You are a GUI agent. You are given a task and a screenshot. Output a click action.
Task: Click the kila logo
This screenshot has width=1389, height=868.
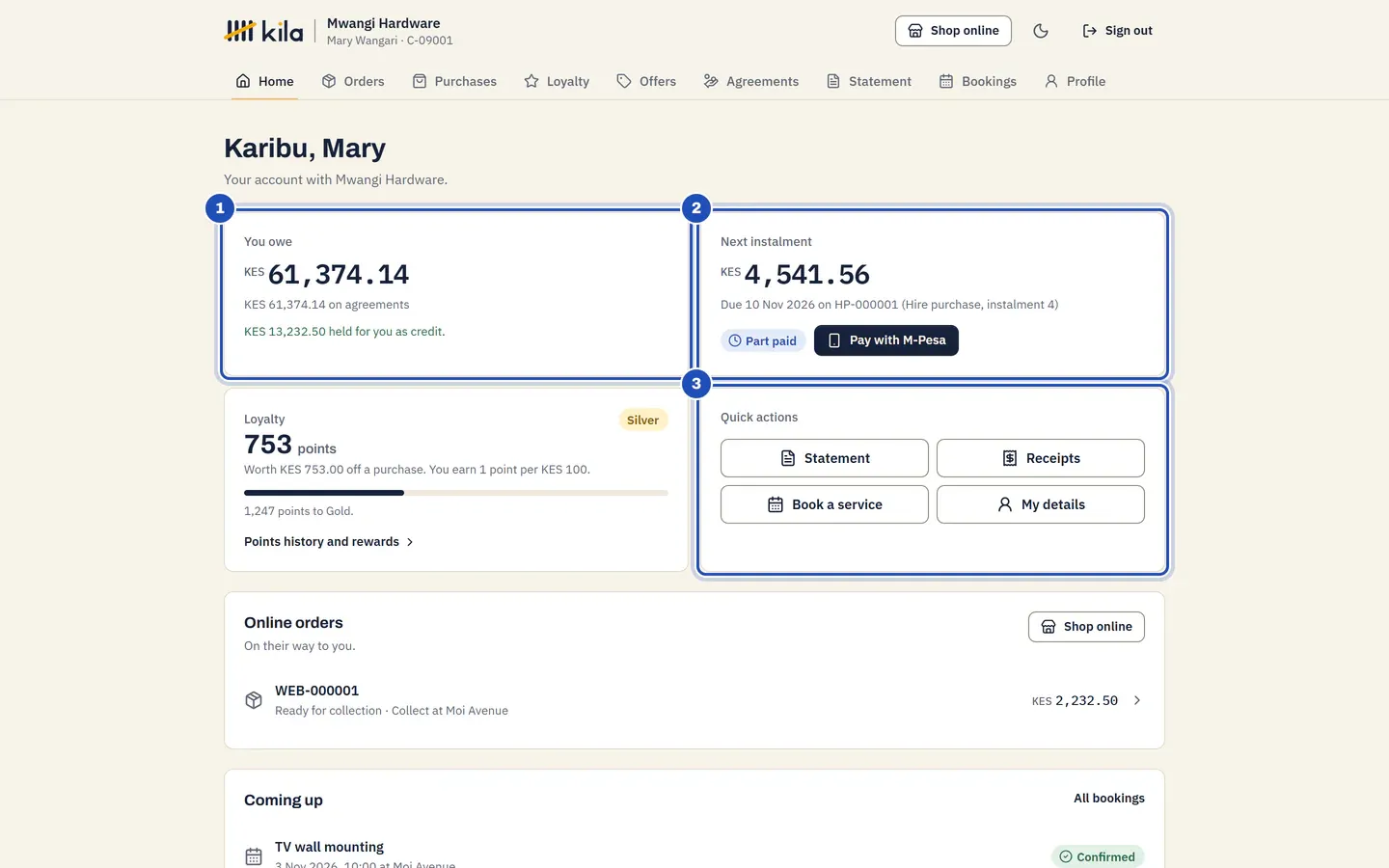point(263,31)
